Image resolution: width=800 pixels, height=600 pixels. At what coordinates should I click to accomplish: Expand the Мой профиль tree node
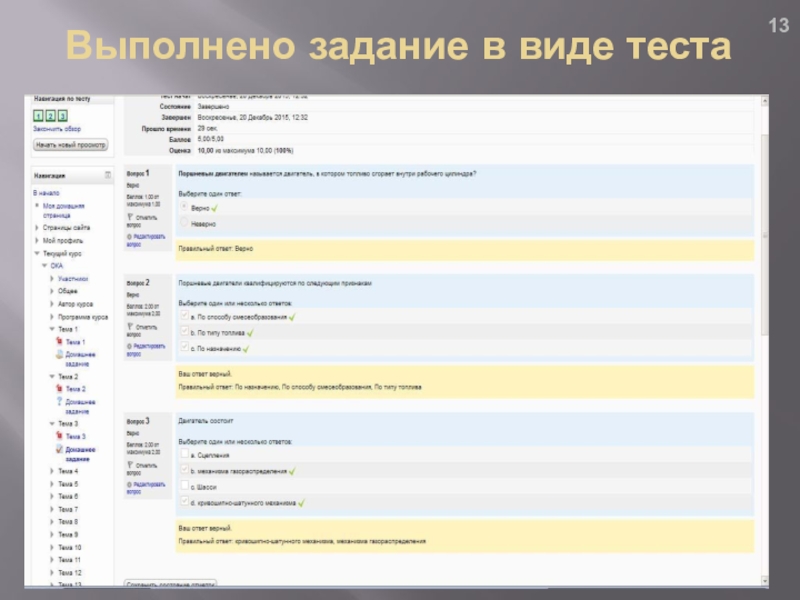(x=37, y=241)
